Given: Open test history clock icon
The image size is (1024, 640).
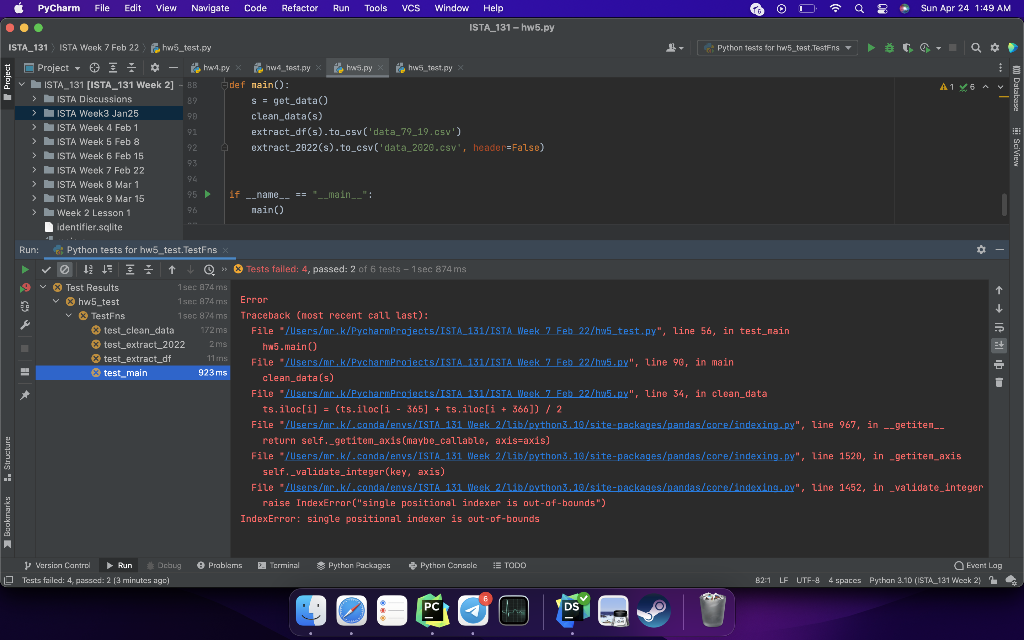Looking at the screenshot, I should click(x=209, y=269).
